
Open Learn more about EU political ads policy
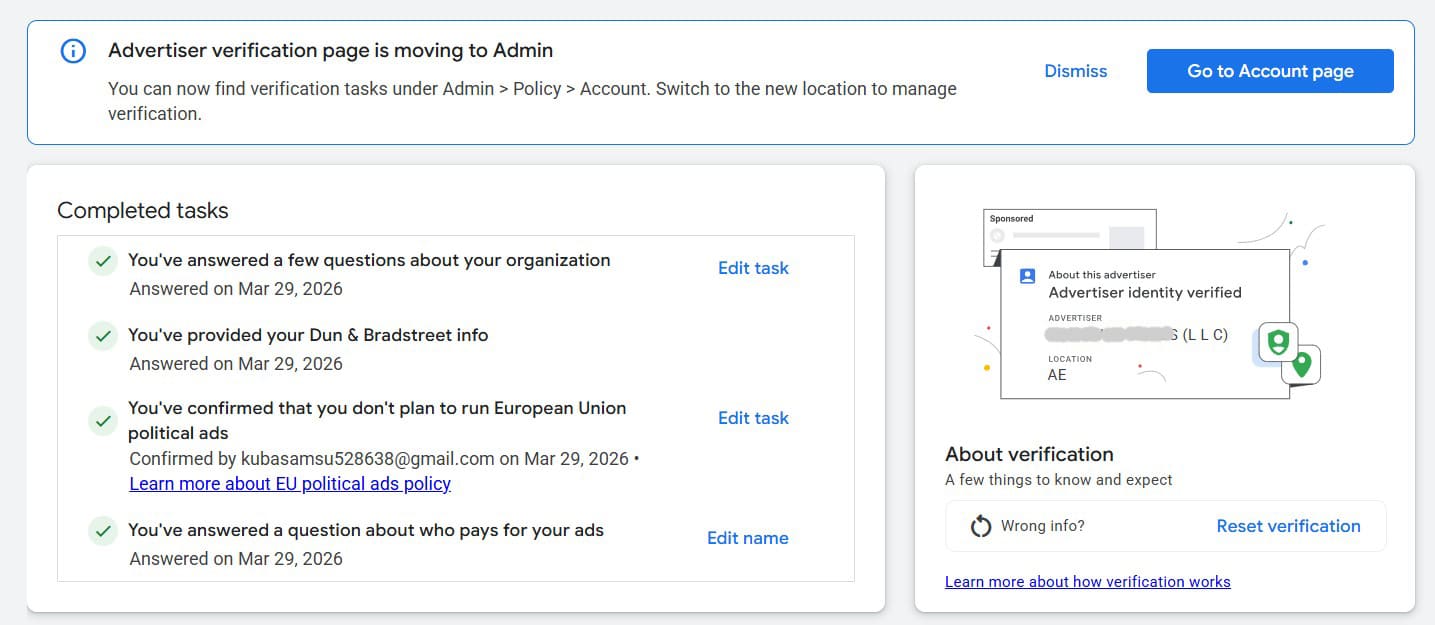click(290, 484)
